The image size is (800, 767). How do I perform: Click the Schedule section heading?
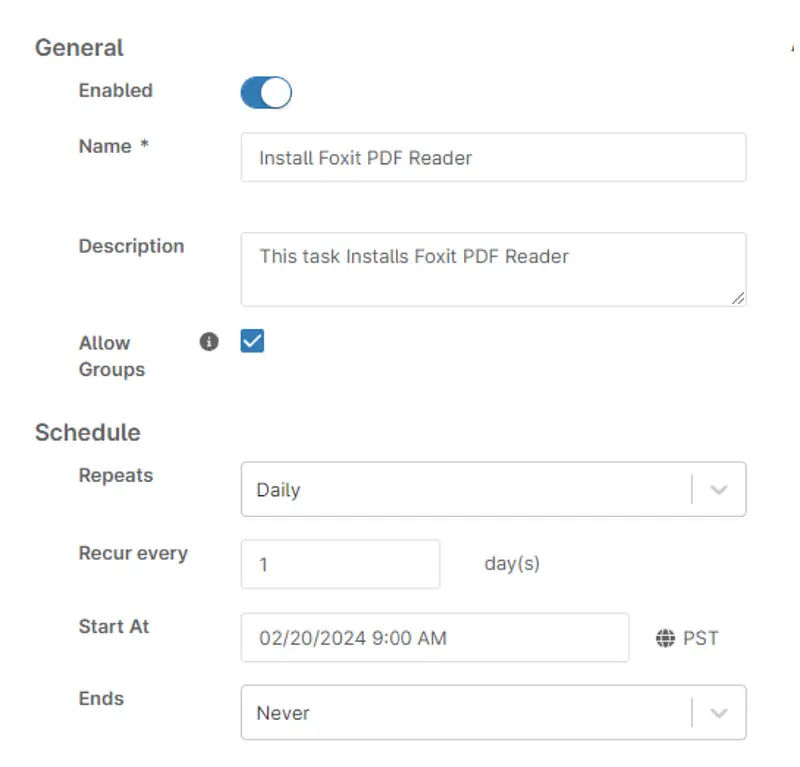point(87,433)
